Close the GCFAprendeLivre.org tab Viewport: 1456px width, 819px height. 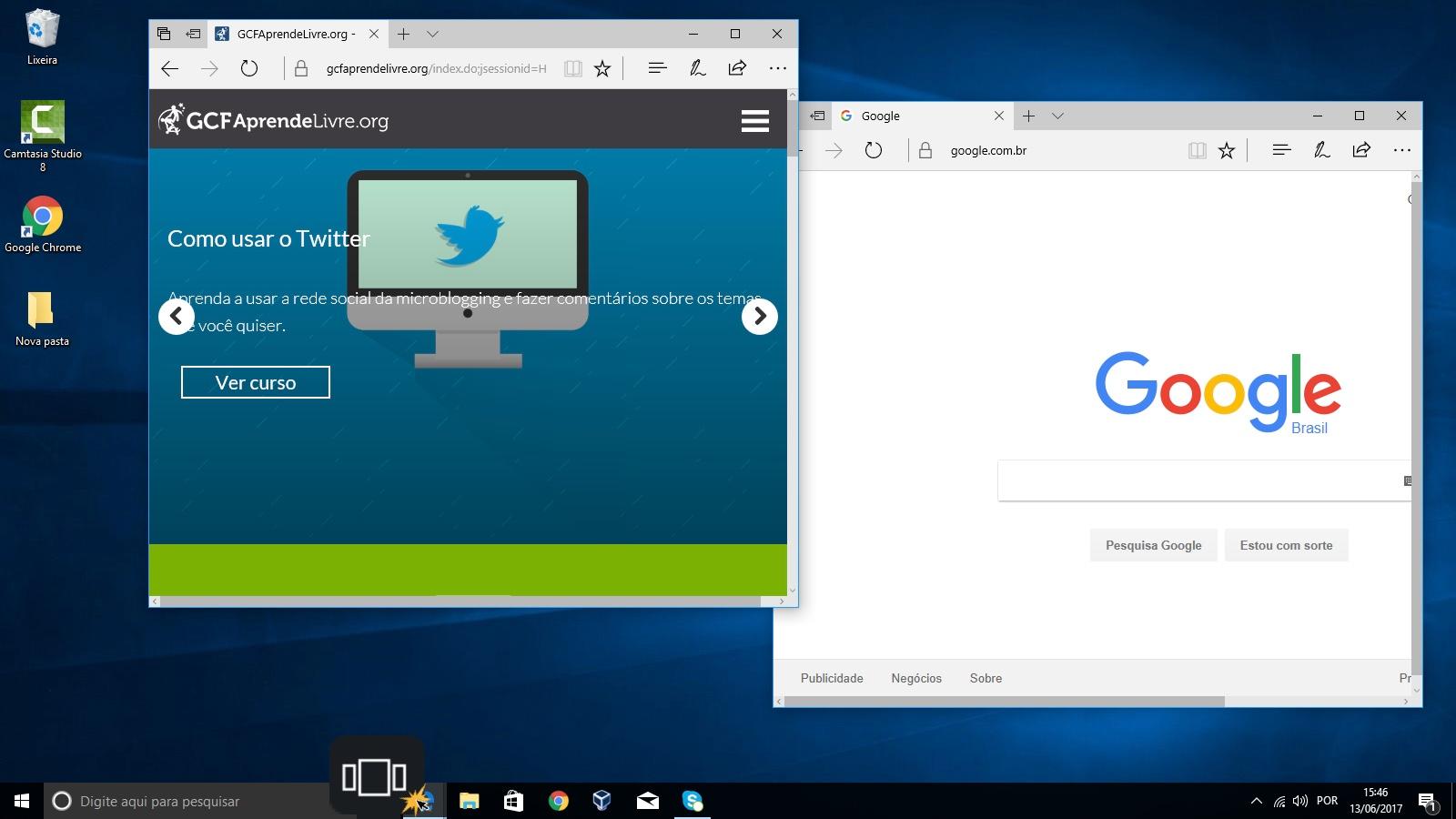click(374, 34)
